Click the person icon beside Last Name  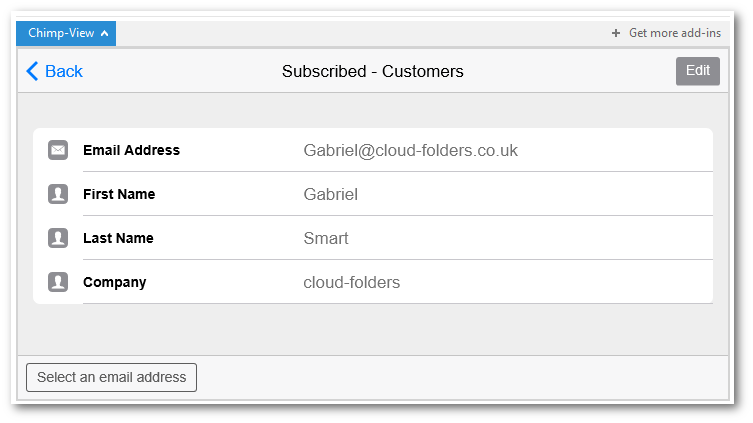[58, 238]
